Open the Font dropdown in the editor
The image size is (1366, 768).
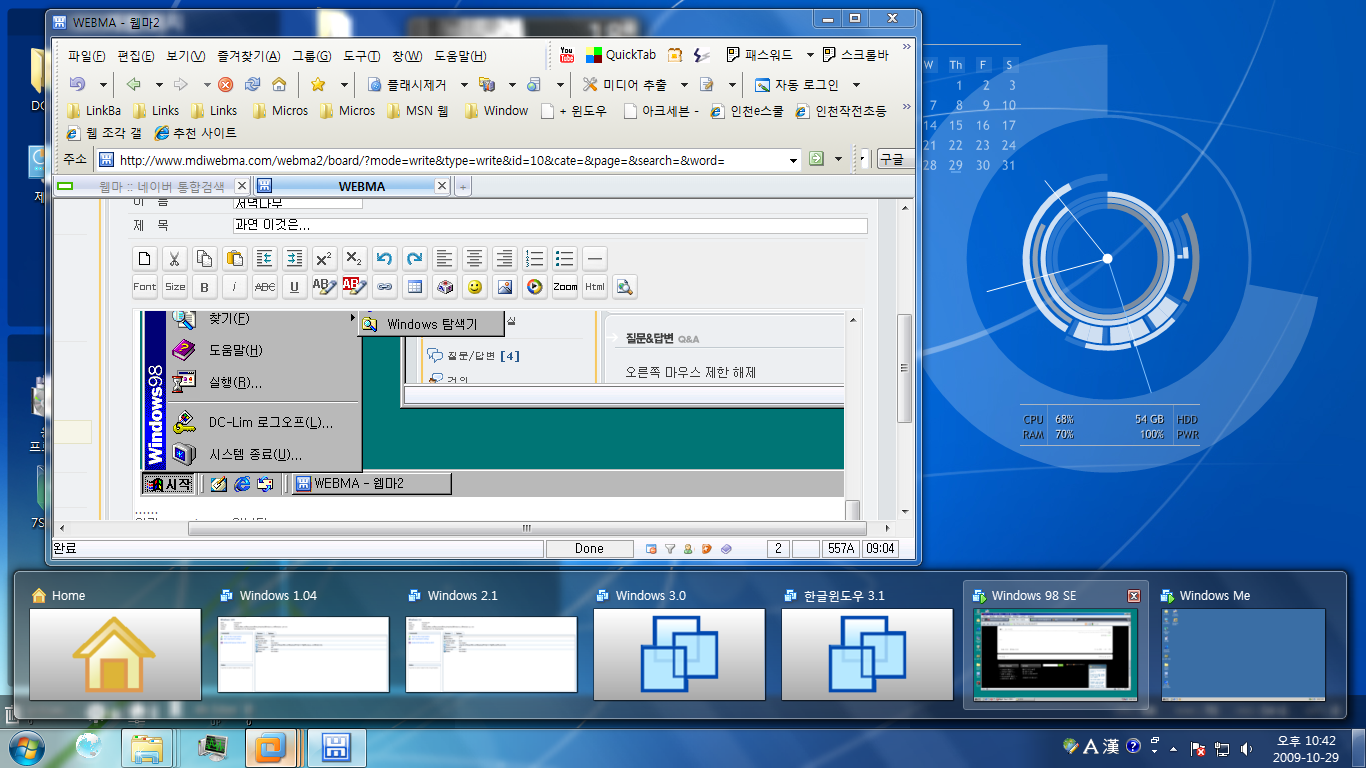(145, 287)
